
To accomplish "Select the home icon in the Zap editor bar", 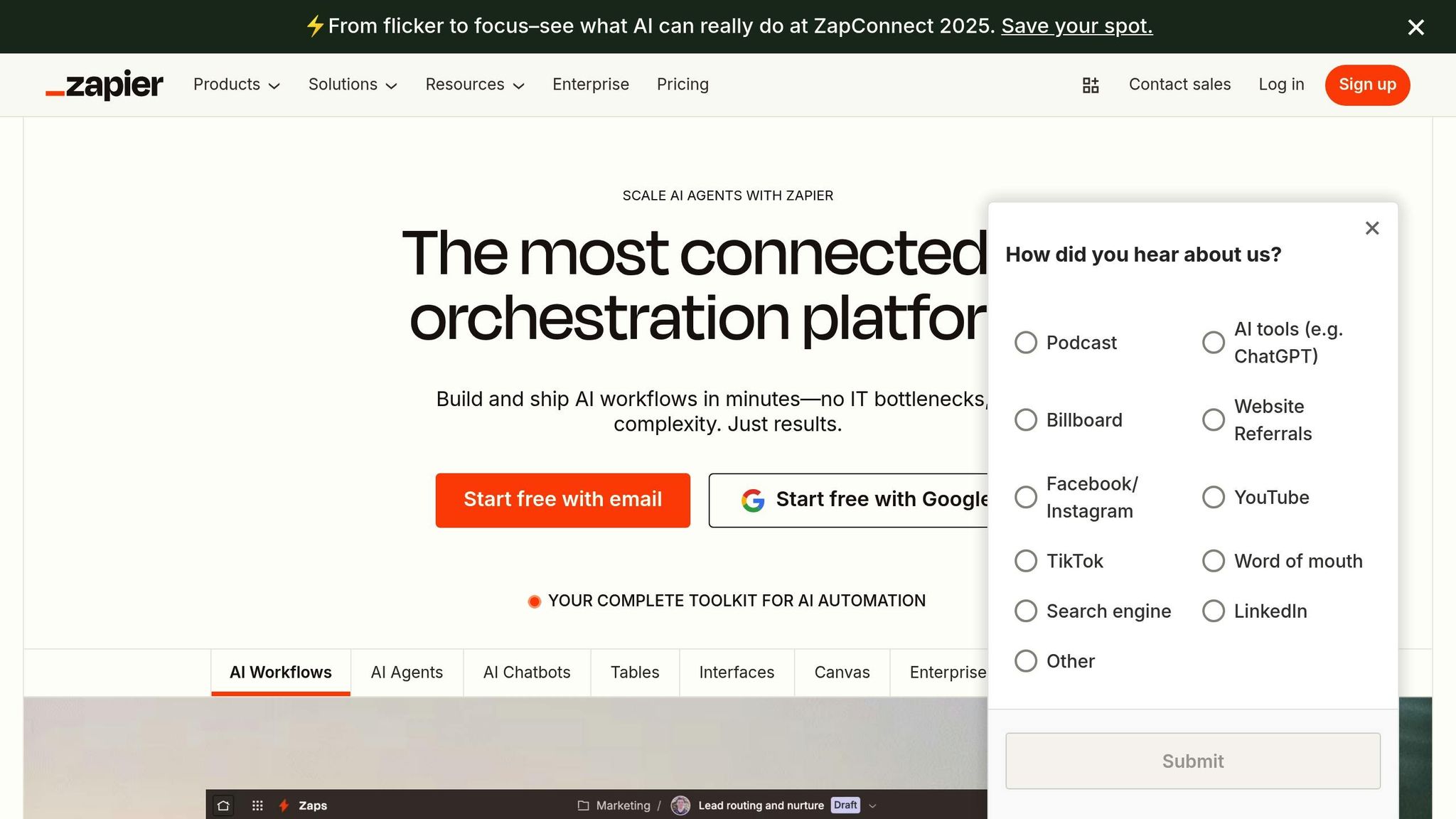I will pyautogui.click(x=223, y=805).
